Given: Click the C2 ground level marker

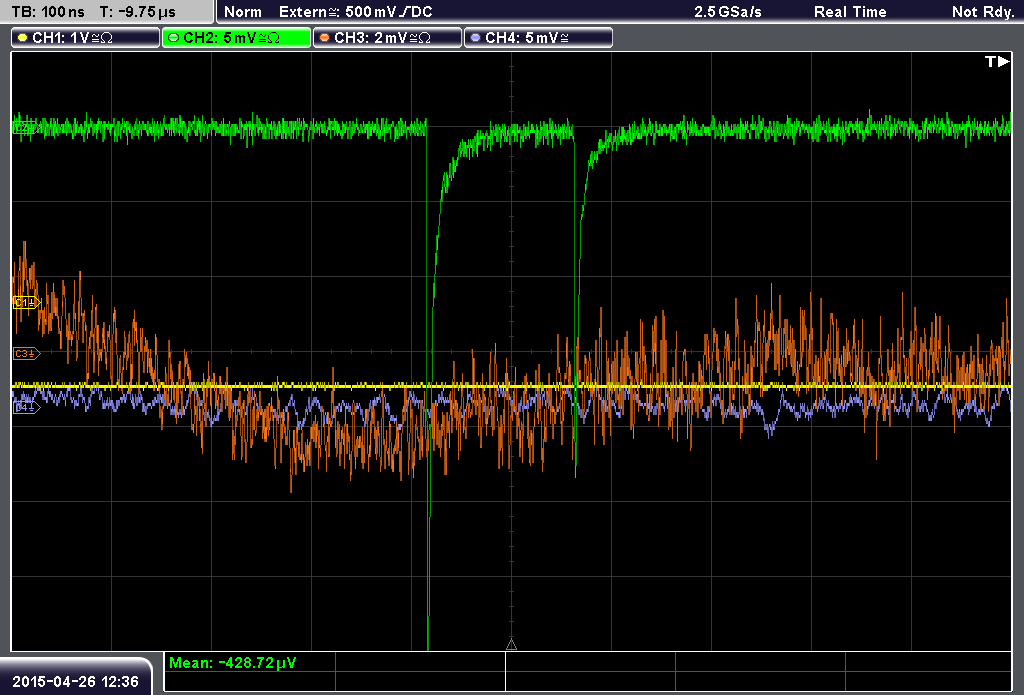Looking at the screenshot, I should coord(26,127).
